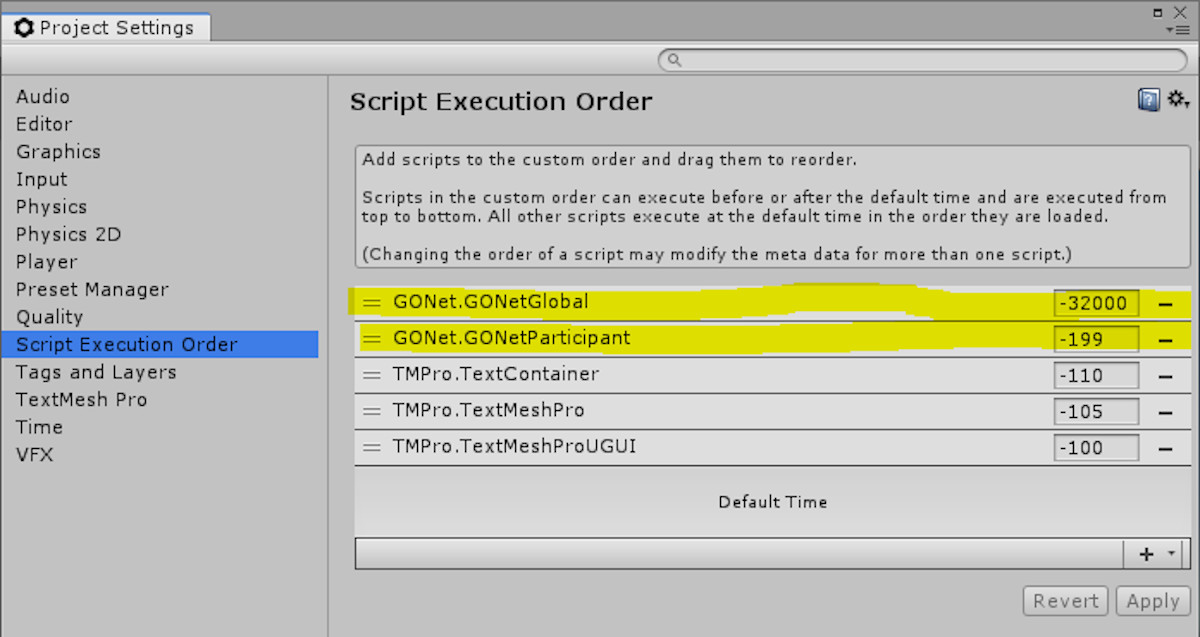Viewport: 1200px width, 637px height.
Task: Grab the drag handle of TMPro.TextMeshPro
Action: 372,411
